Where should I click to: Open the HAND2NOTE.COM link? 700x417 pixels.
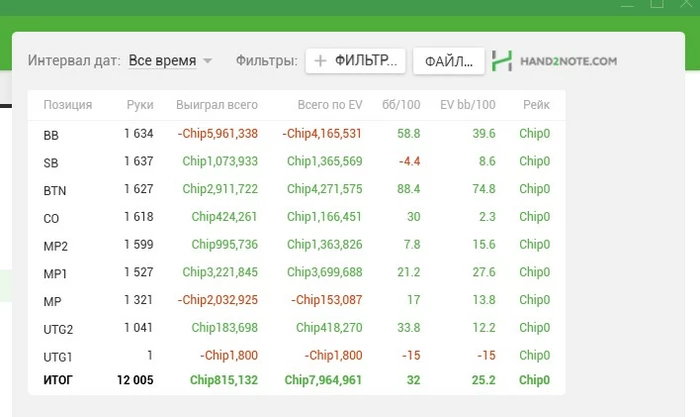coord(568,61)
